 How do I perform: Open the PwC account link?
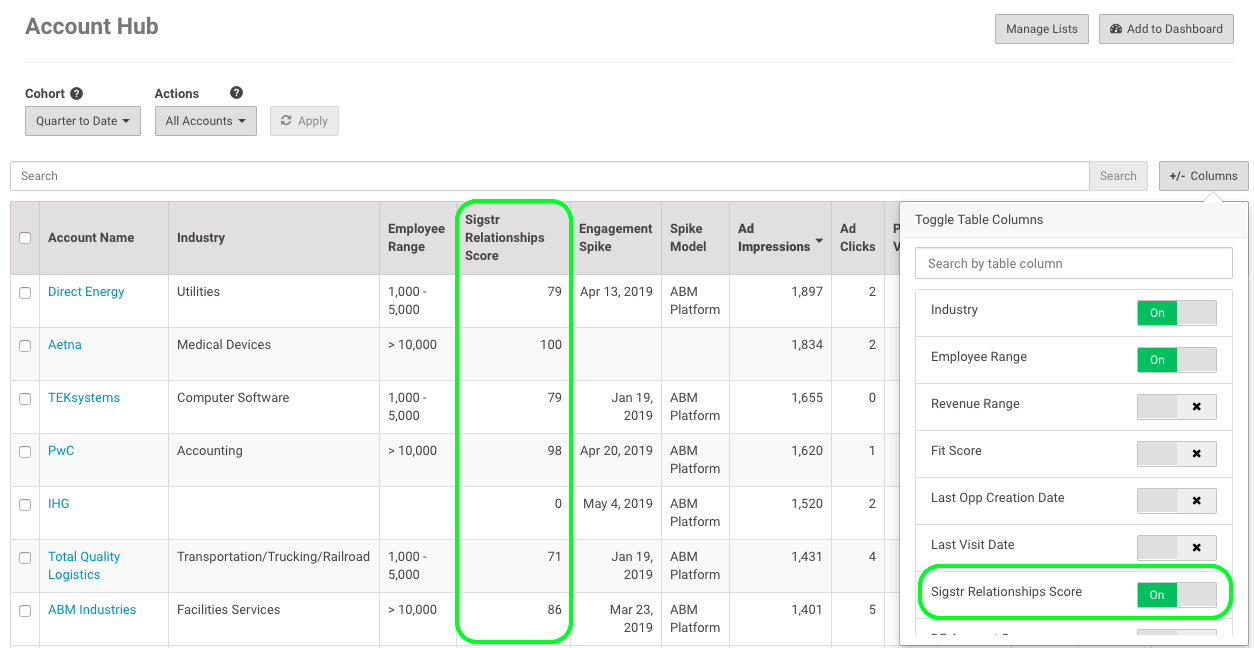coord(61,451)
